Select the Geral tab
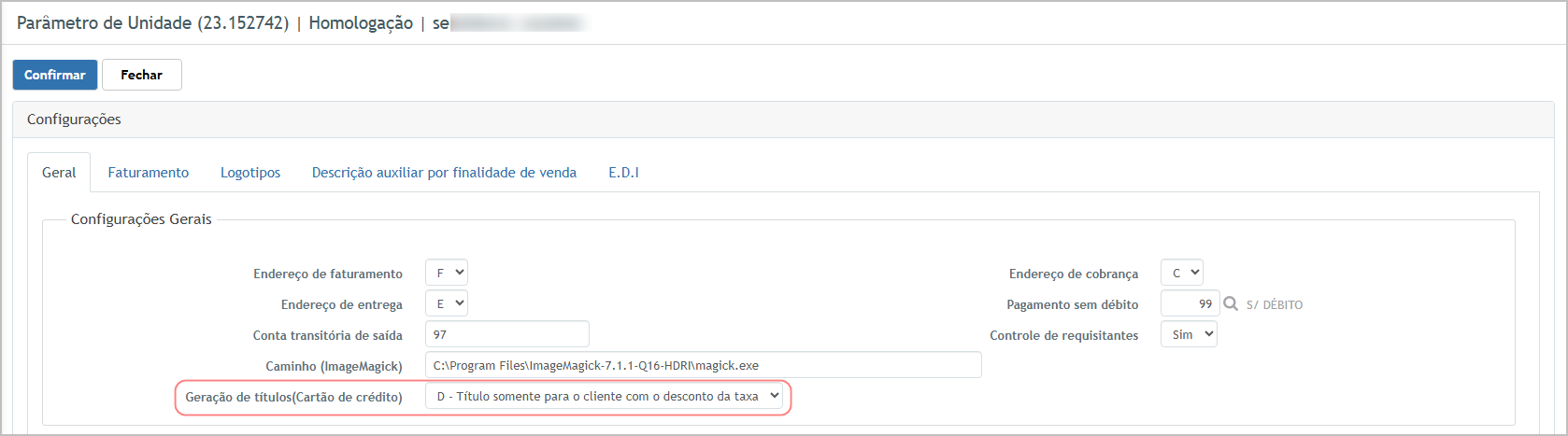Viewport: 1568px width, 436px height. [59, 173]
